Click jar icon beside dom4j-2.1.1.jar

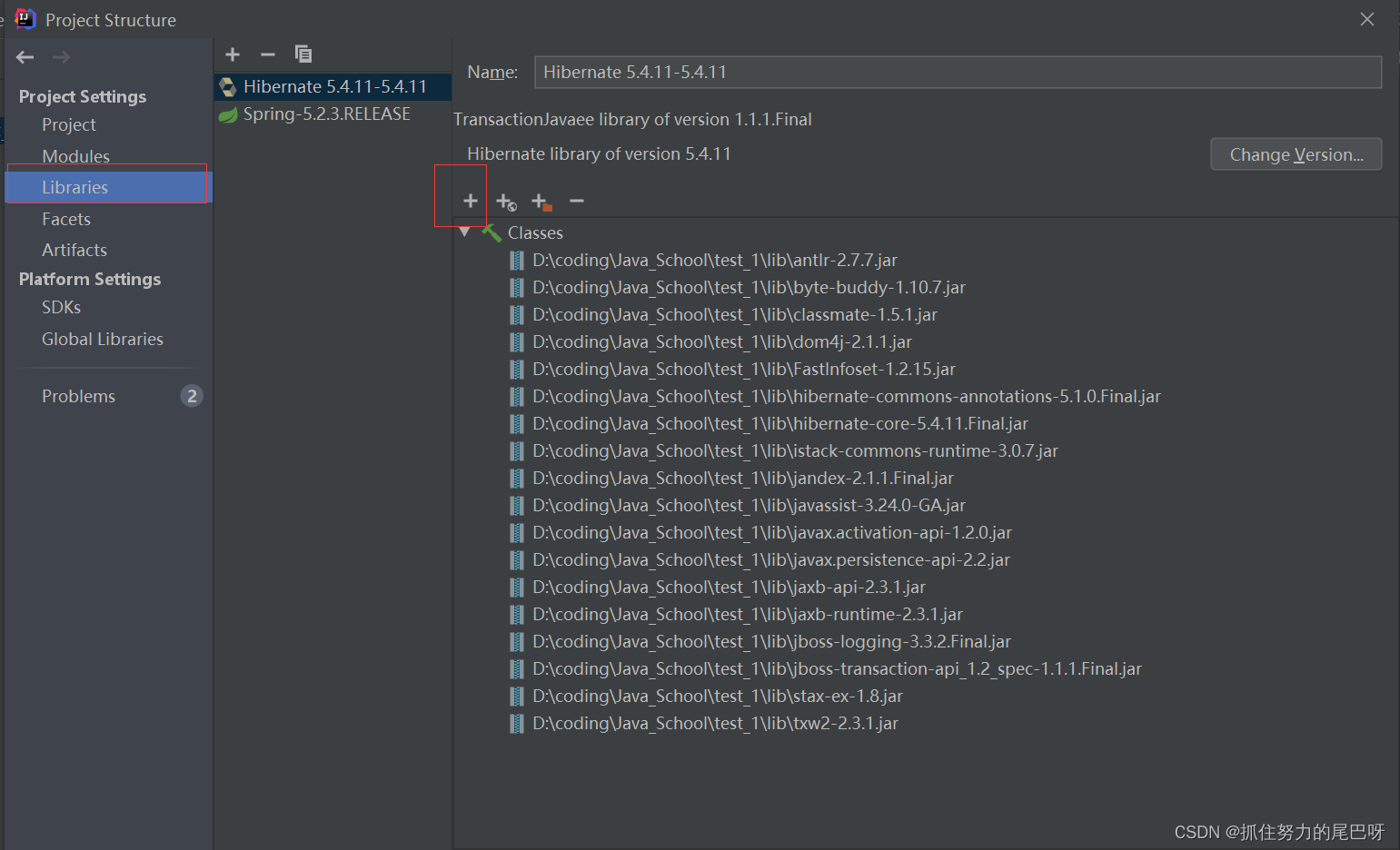[517, 342]
